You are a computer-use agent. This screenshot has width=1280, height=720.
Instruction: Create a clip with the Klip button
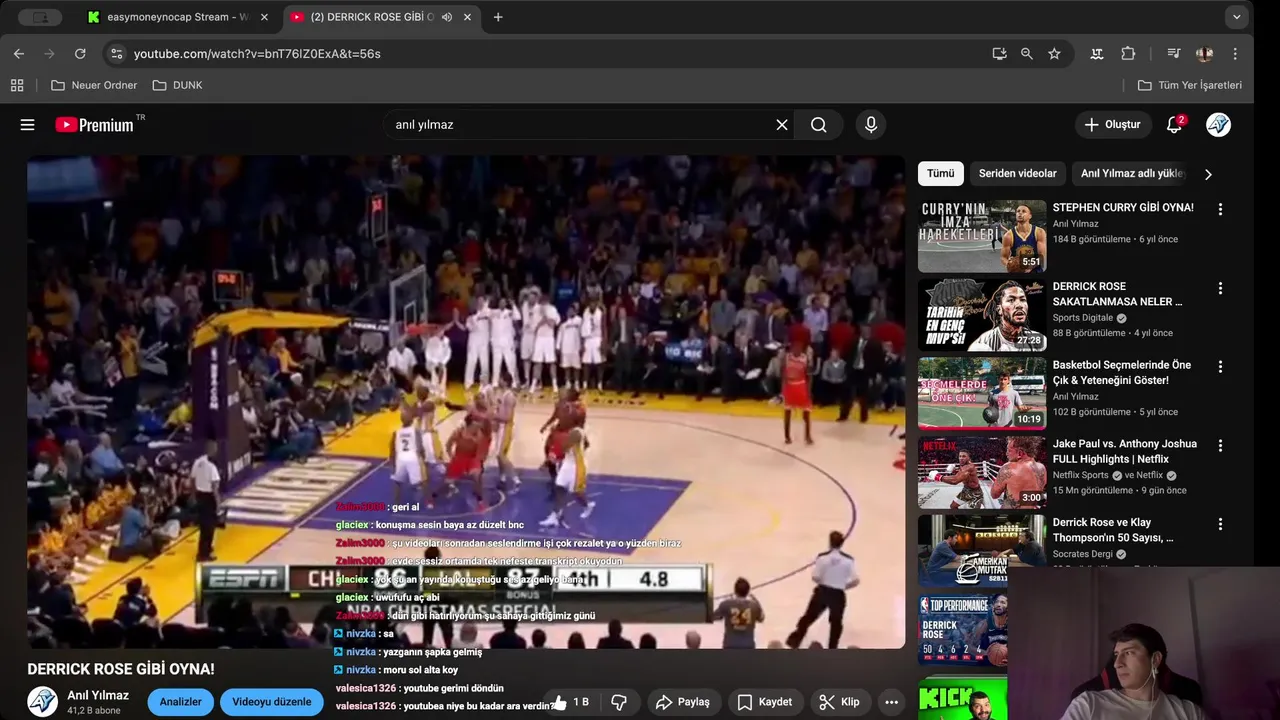tap(839, 702)
